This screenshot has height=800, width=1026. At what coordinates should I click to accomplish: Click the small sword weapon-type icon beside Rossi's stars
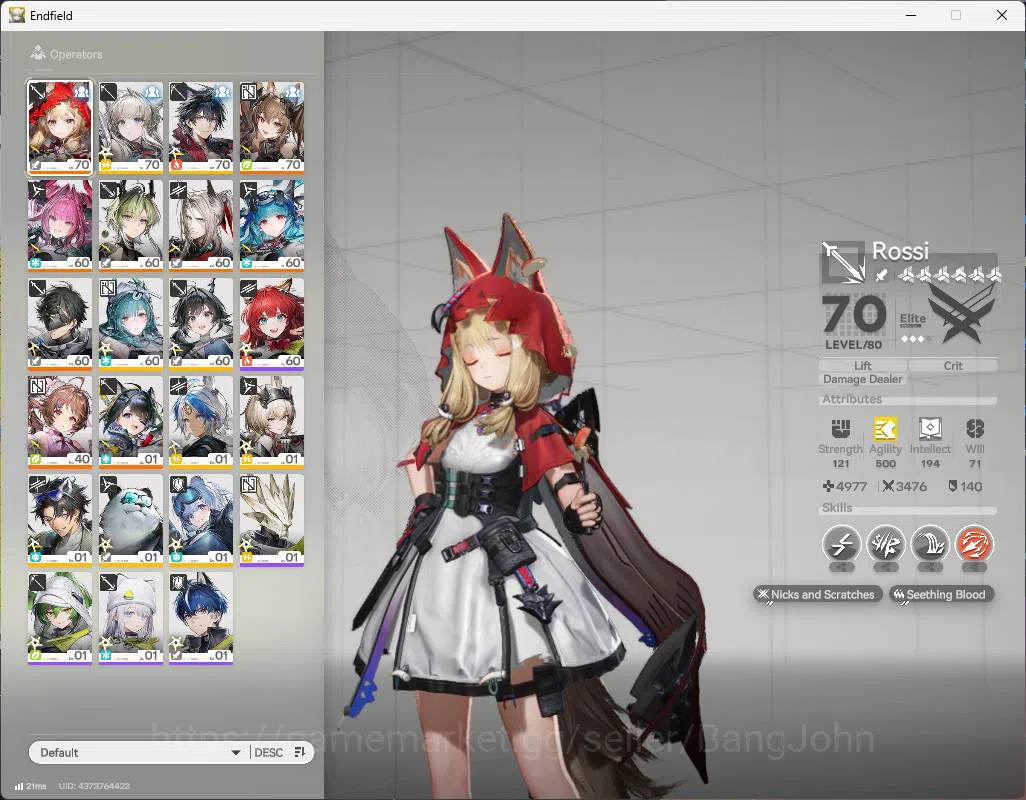click(881, 275)
